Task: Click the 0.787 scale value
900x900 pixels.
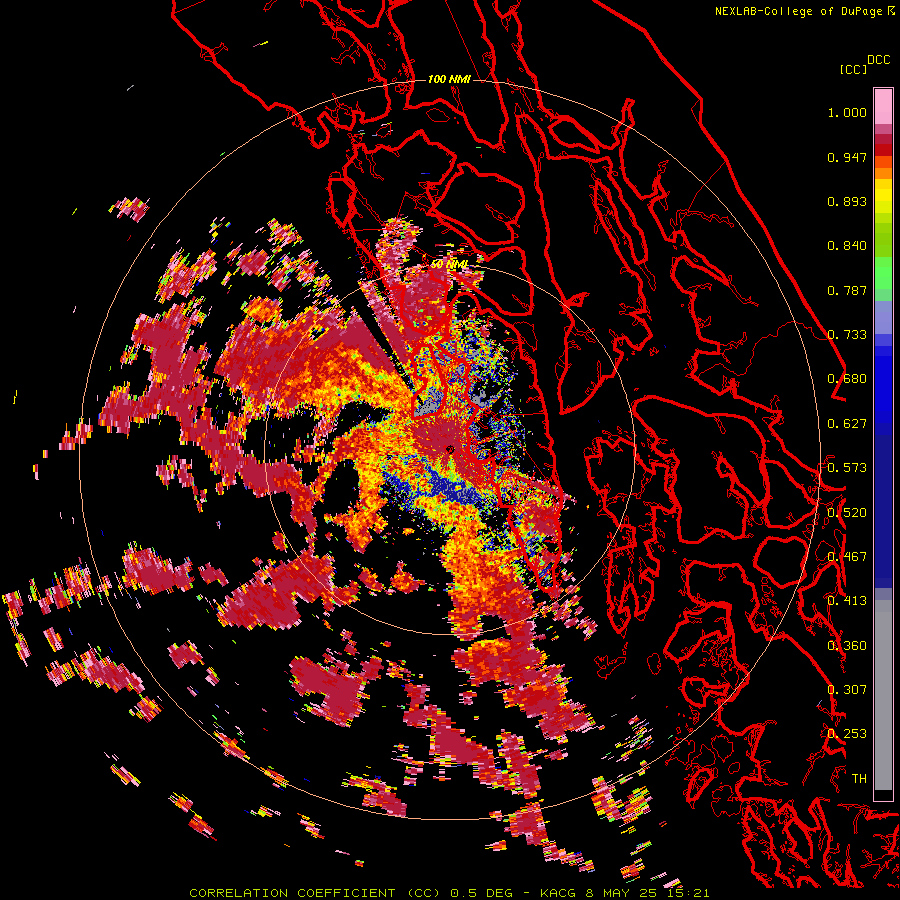Action: click(x=847, y=290)
